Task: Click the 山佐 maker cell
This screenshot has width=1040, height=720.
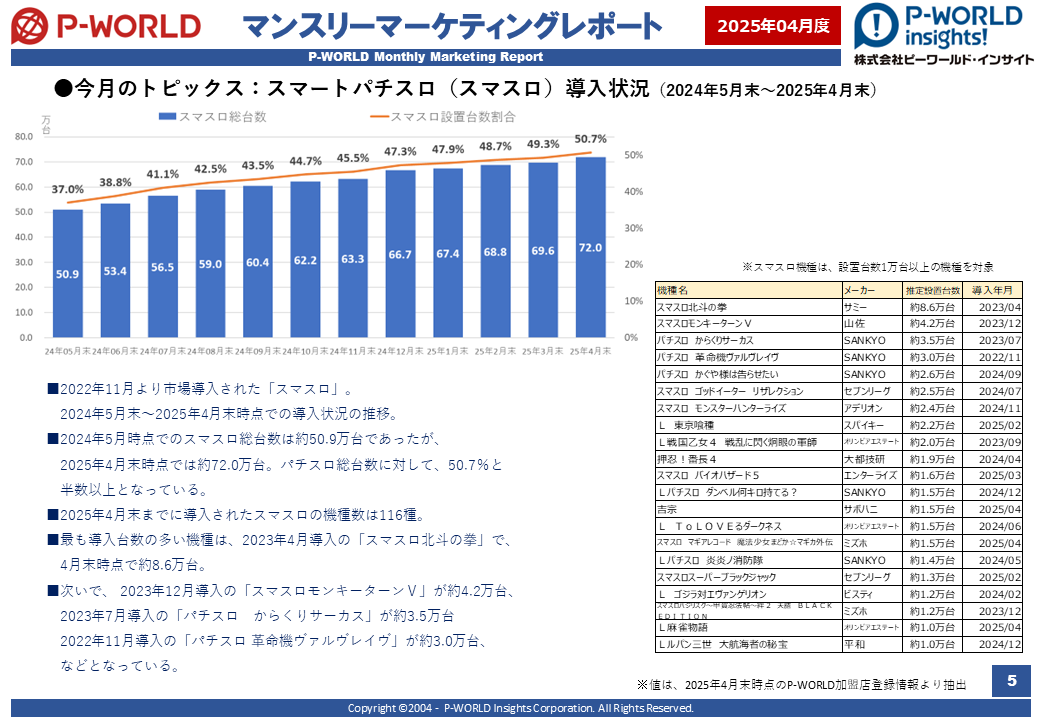Action: (872, 324)
